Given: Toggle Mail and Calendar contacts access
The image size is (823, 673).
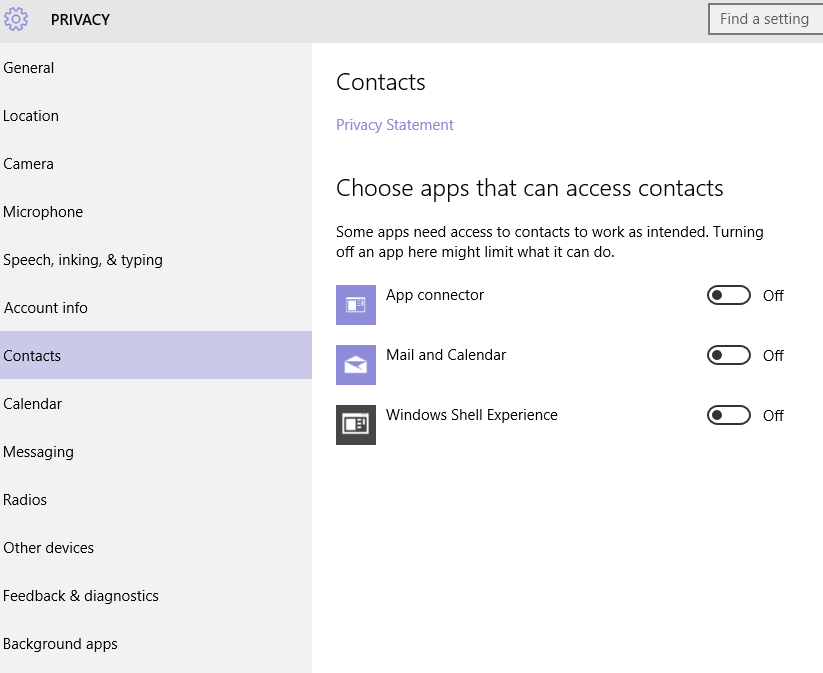Looking at the screenshot, I should (x=729, y=355).
